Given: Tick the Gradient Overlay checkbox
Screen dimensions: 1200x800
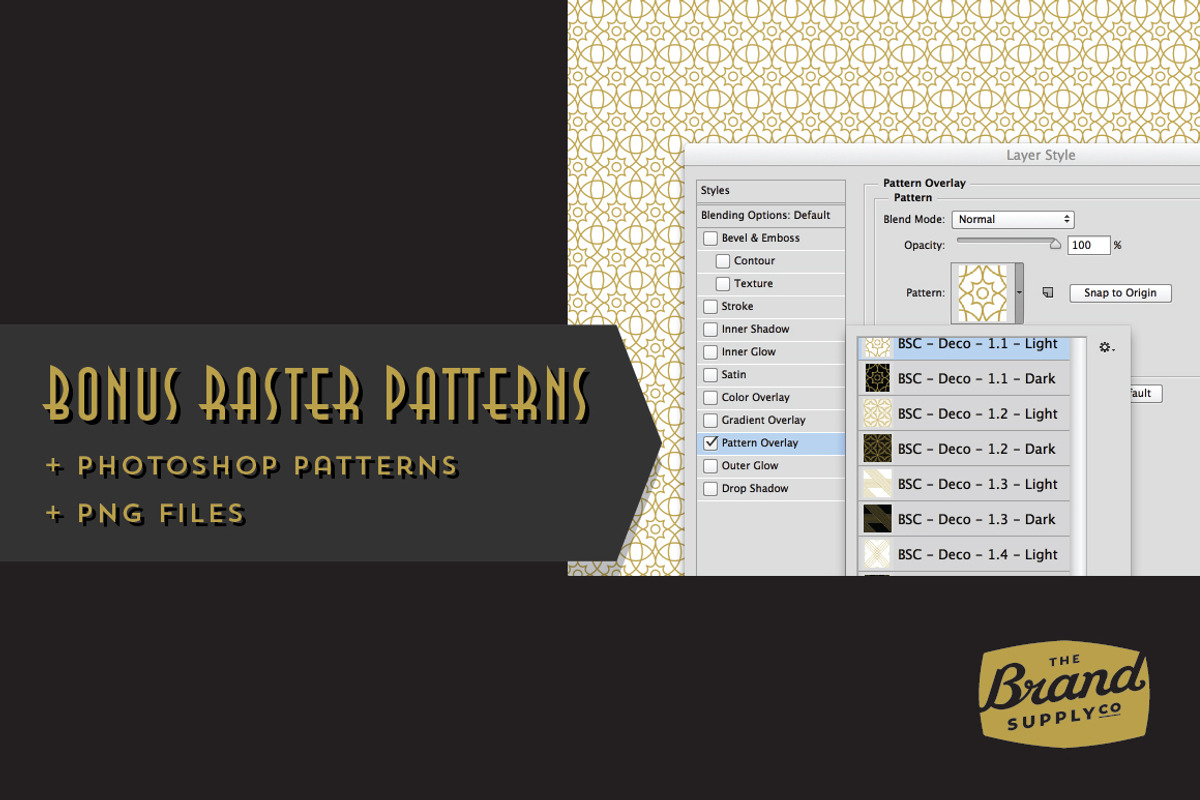Looking at the screenshot, I should [711, 421].
